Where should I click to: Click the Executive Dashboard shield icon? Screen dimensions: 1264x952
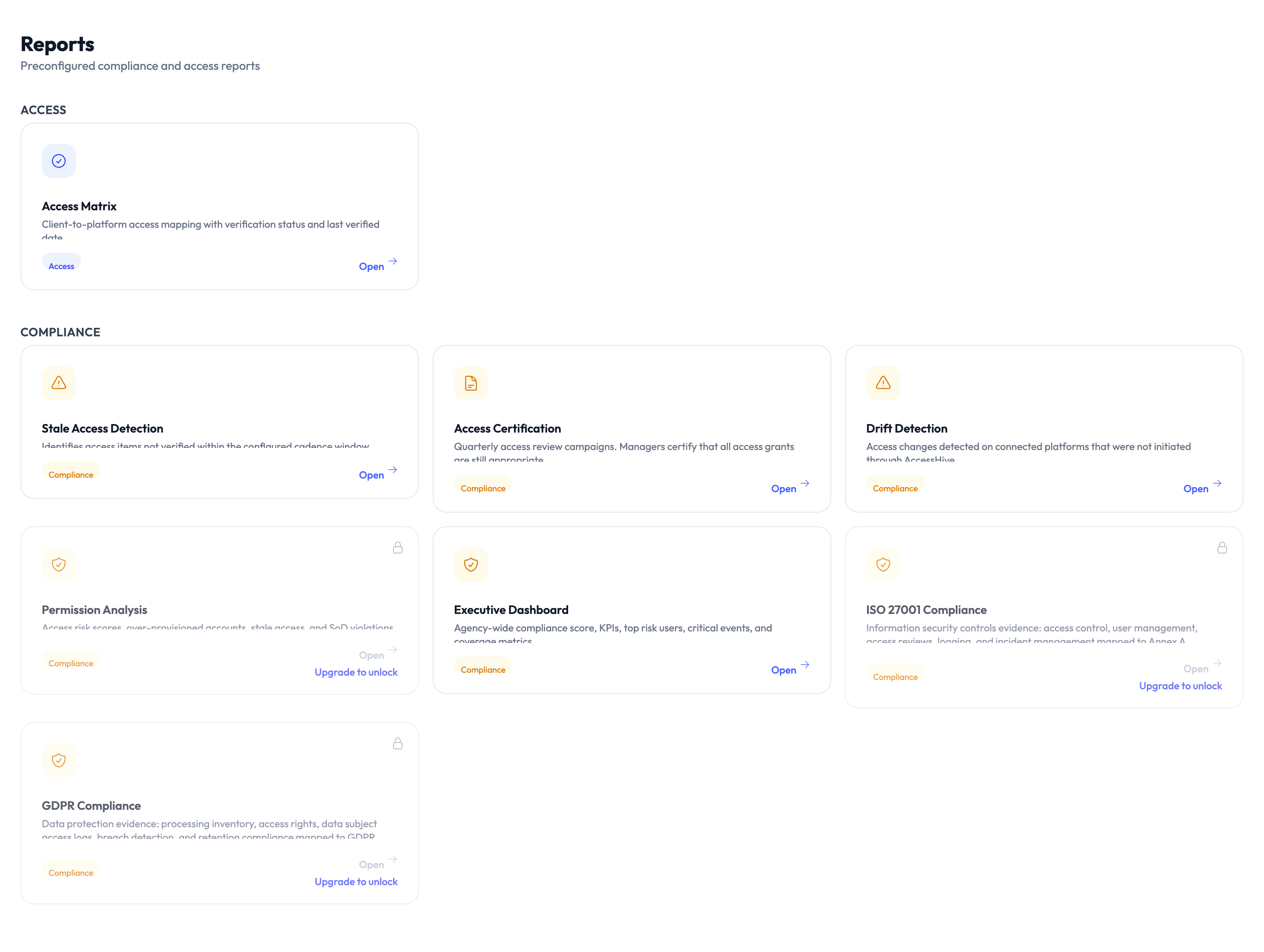pos(471,565)
